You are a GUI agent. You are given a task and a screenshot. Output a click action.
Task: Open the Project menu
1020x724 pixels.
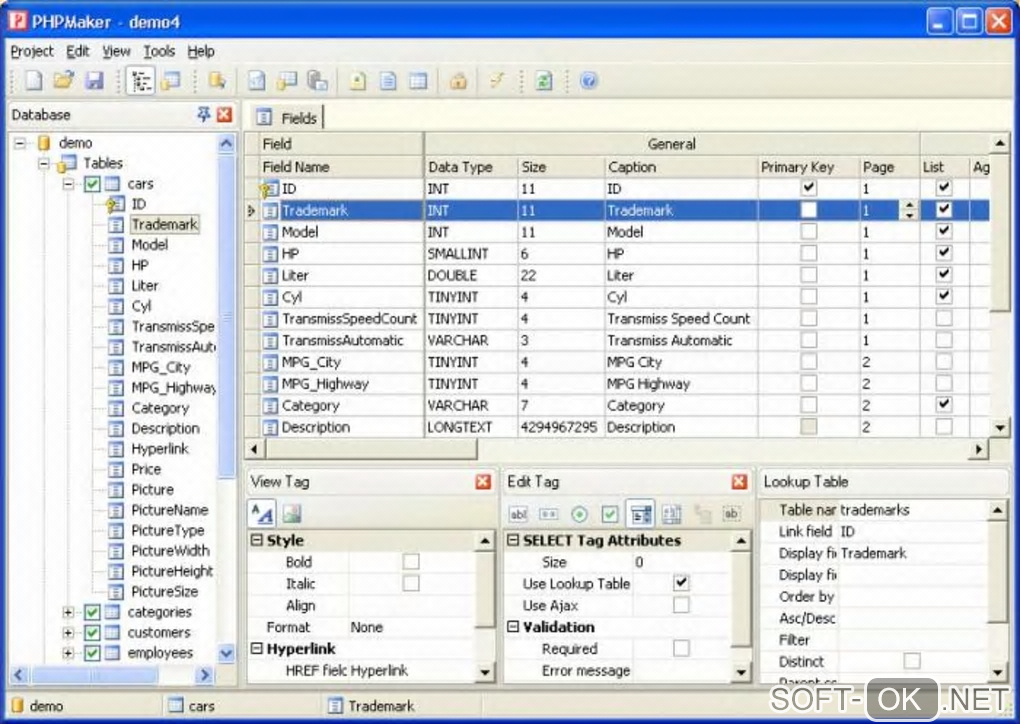click(x=32, y=51)
